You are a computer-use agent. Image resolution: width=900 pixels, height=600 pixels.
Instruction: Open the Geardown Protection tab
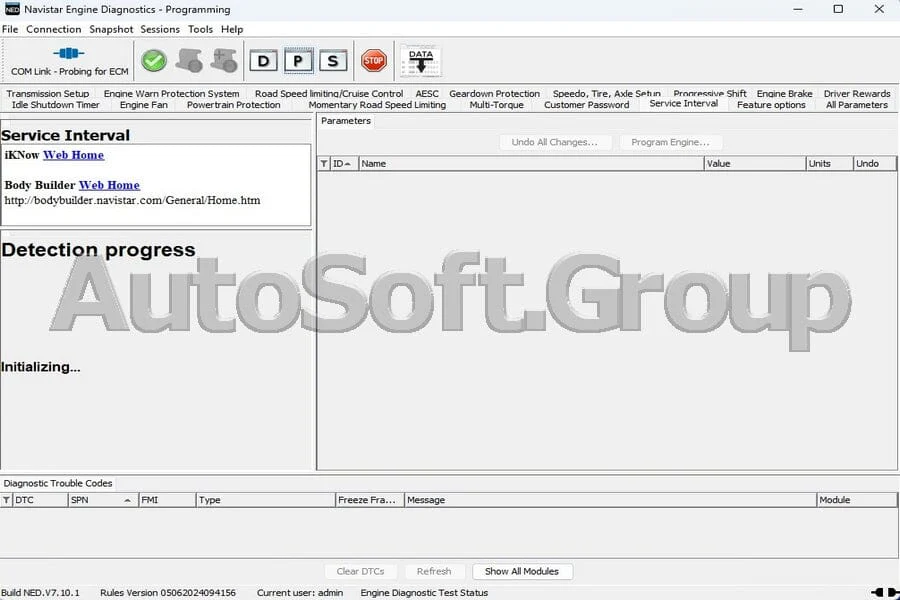pos(494,94)
